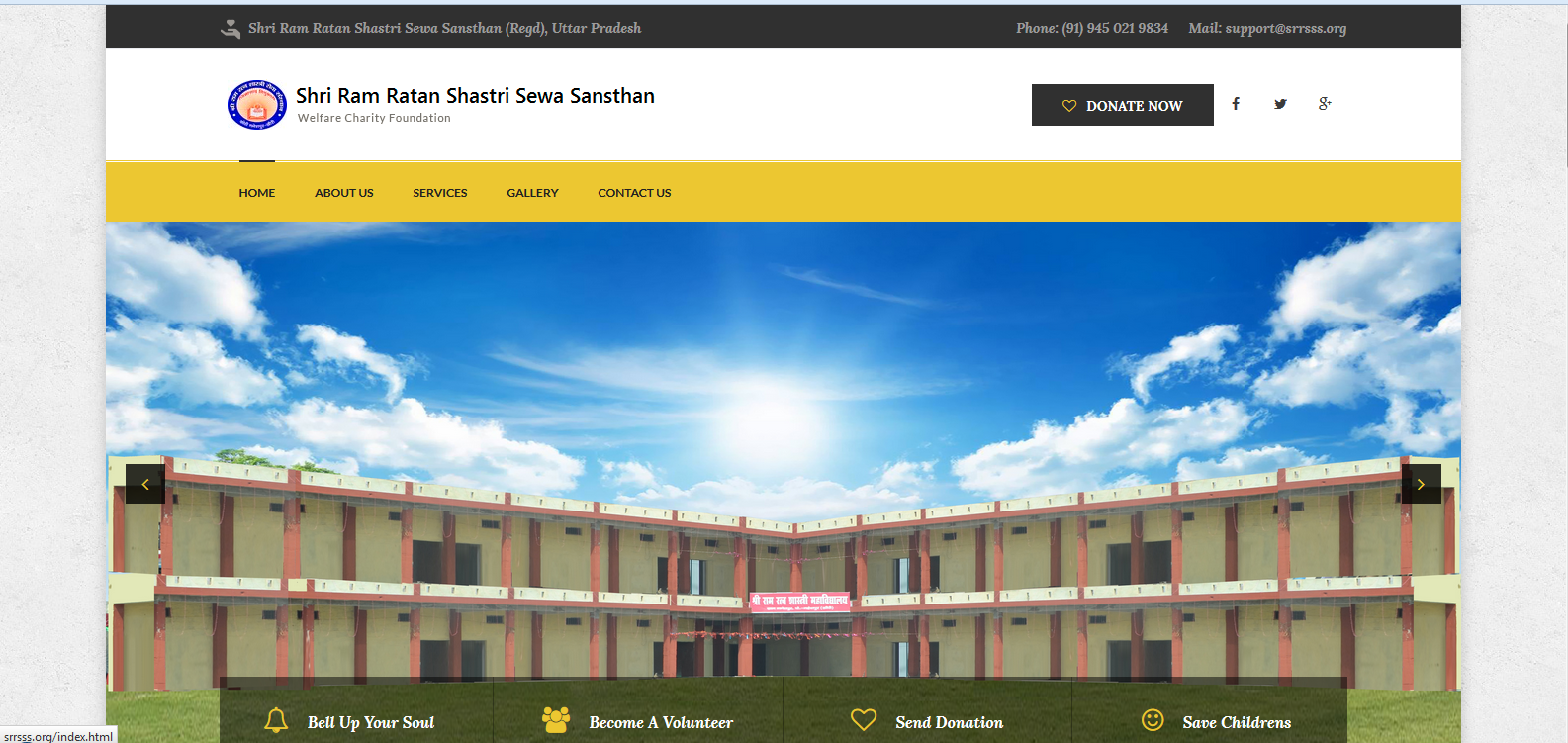Click the support@srrsss.org mail address
1568x743 pixels.
[x=1286, y=28]
